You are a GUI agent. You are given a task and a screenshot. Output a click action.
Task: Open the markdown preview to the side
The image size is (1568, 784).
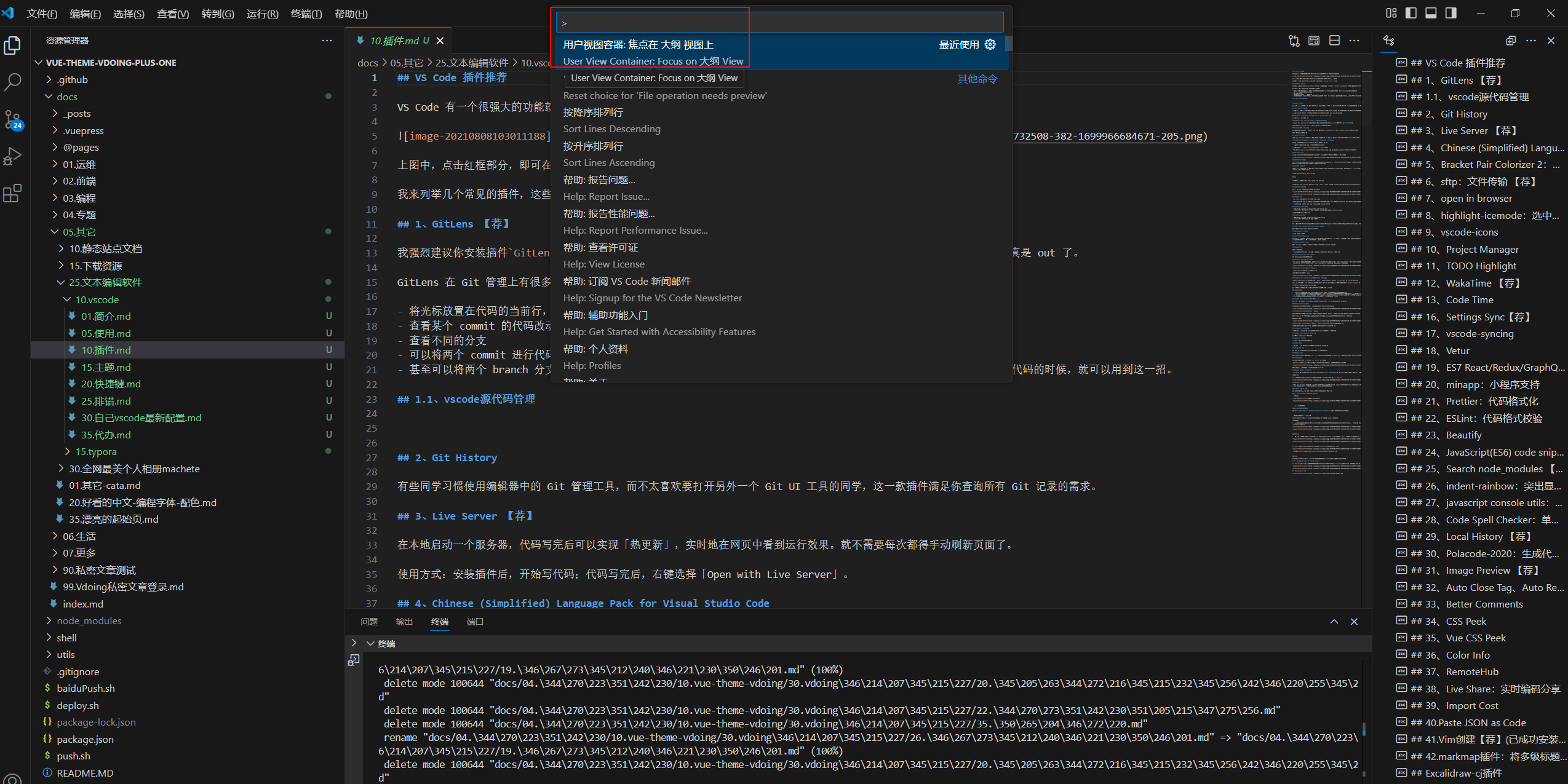(1314, 41)
